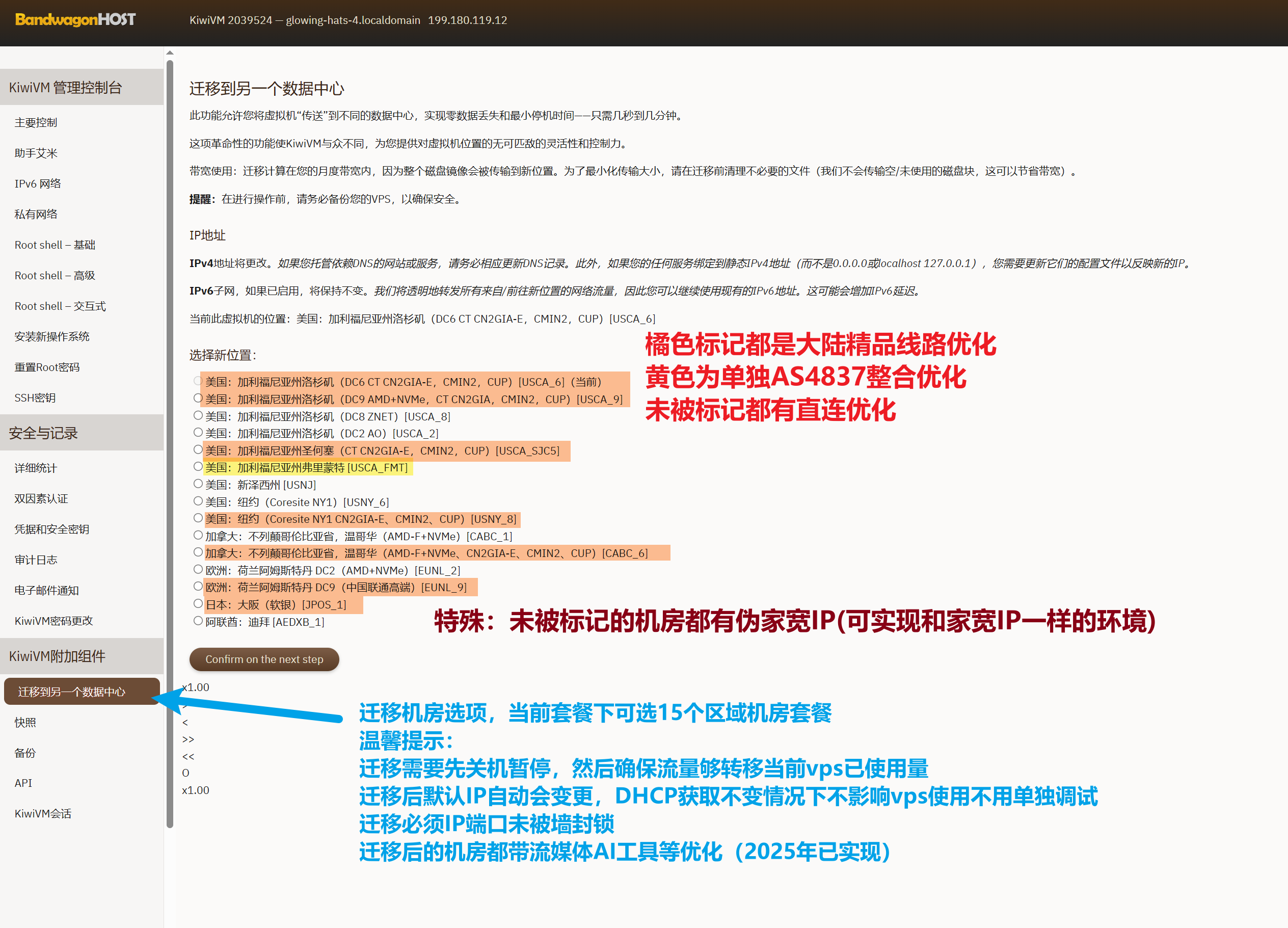Click Confirm on the next step button
The width and height of the screenshot is (1288, 928).
tap(264, 659)
